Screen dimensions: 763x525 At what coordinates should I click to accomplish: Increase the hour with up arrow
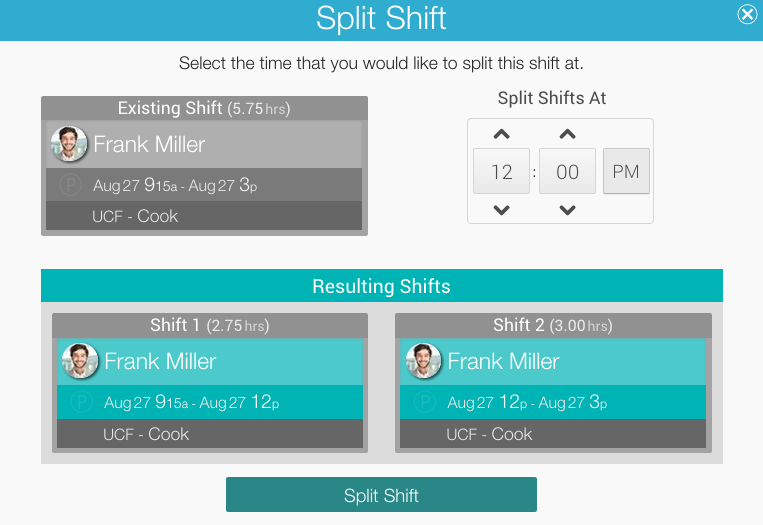pos(501,134)
